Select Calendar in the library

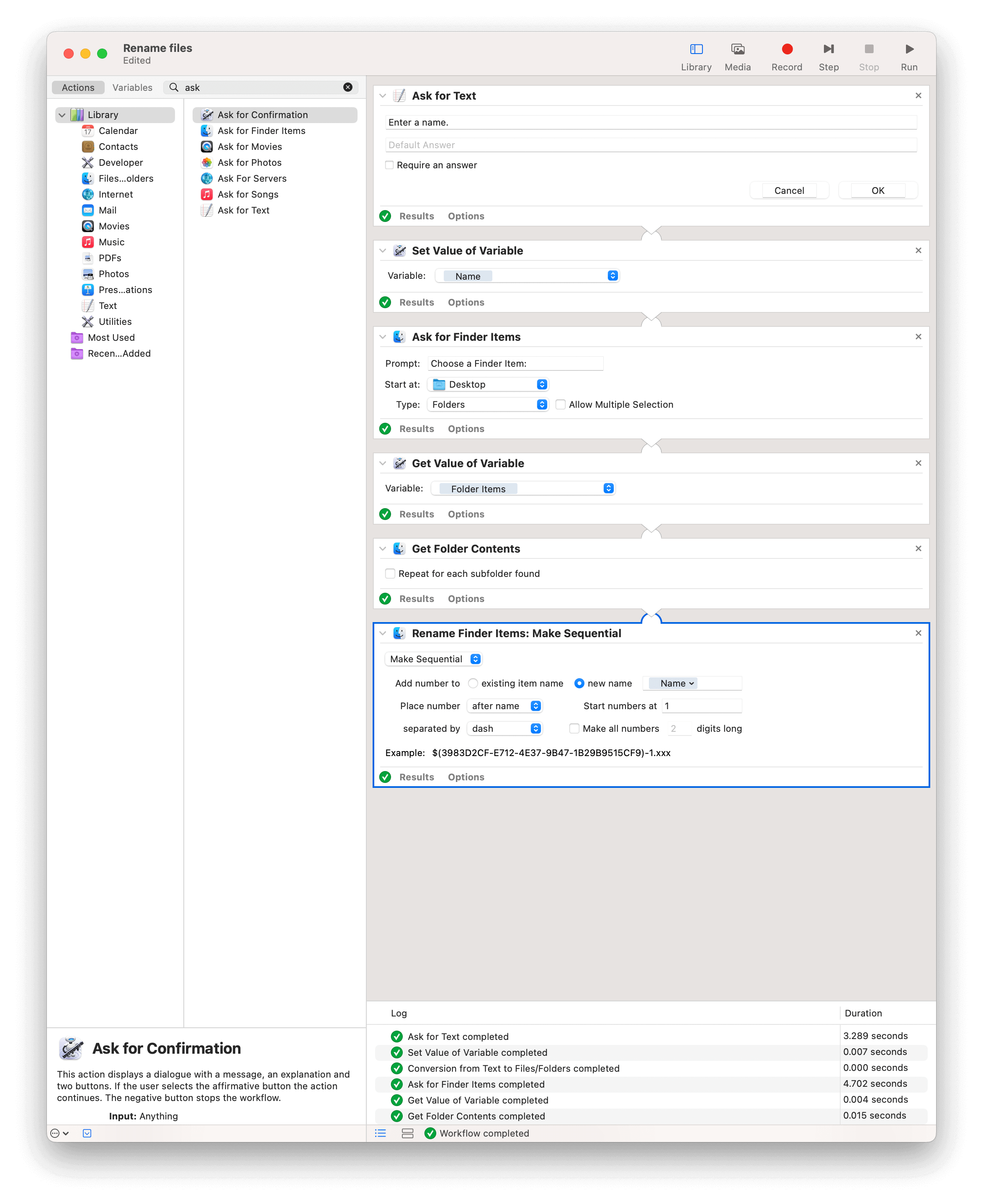118,131
